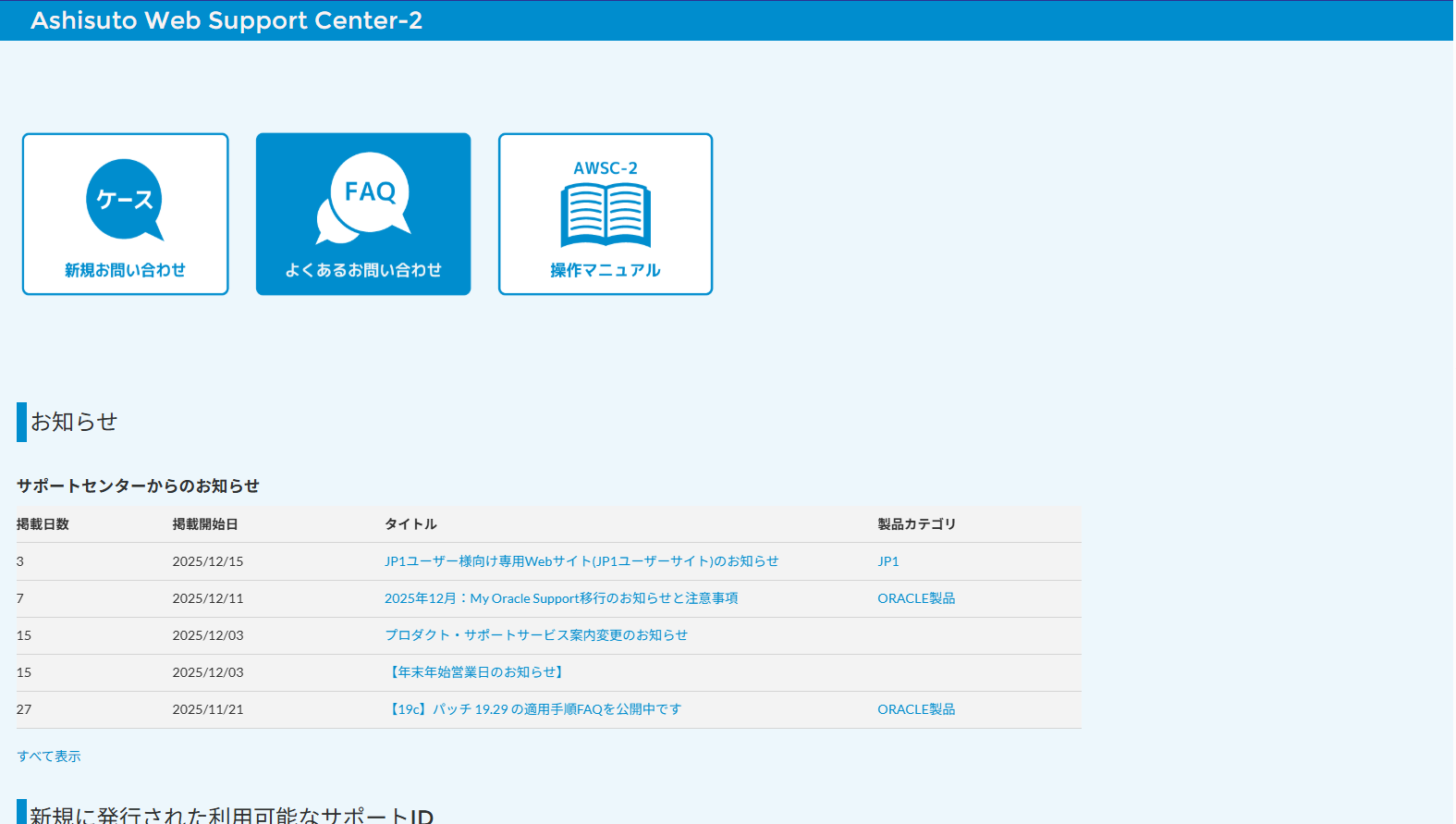Click the 掲載開始日 column header
Viewport: 1456px width, 824px height.
205,524
